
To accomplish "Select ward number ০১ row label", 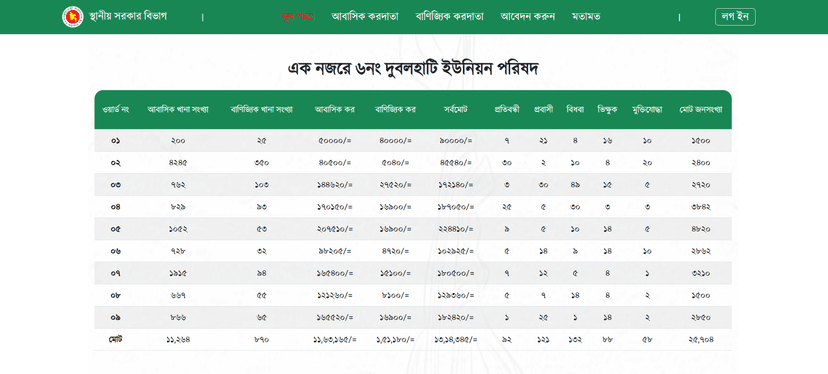I will tap(116, 141).
